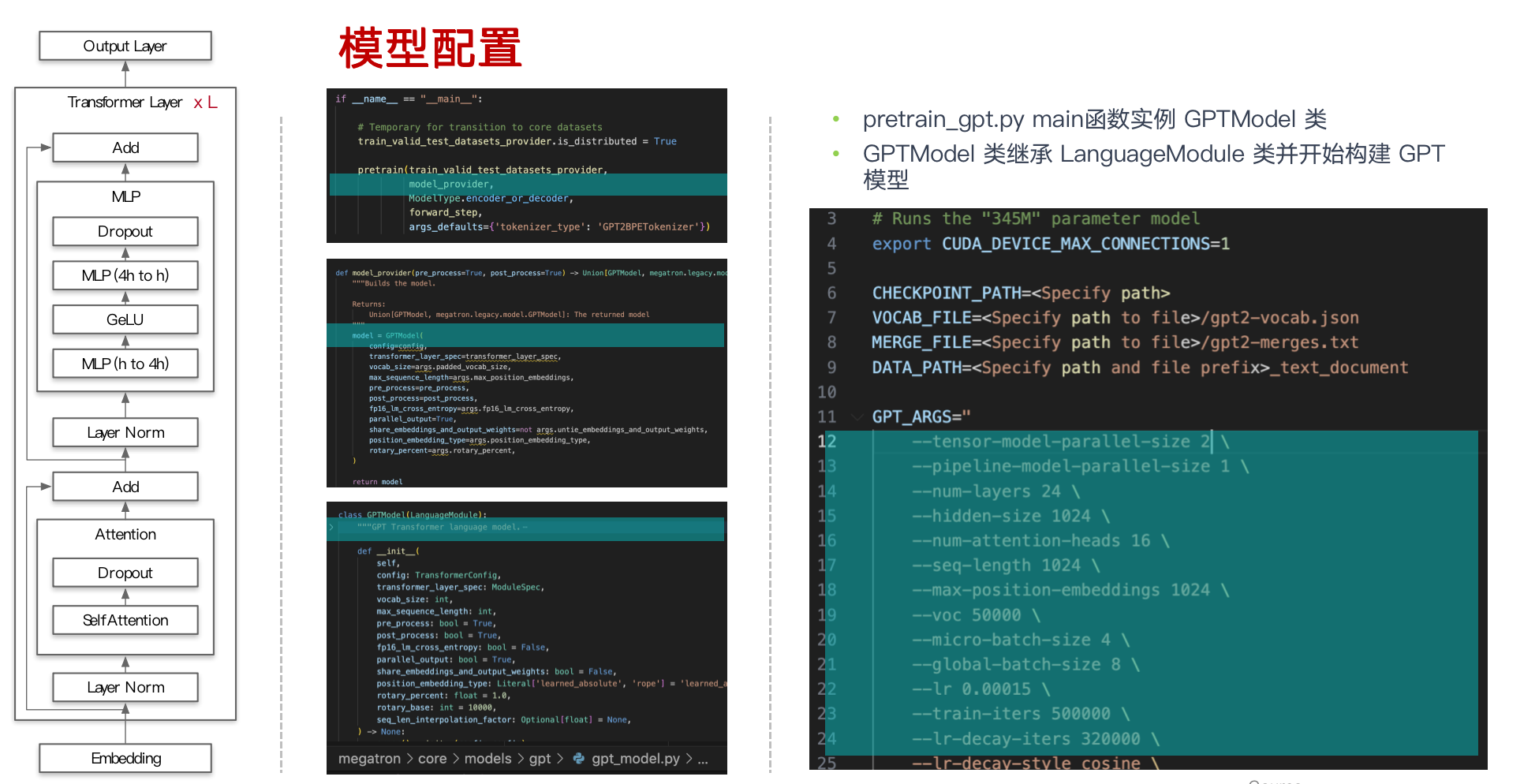Select the MLP (4h to h) box
The height and width of the screenshot is (784, 1524).
tap(125, 275)
